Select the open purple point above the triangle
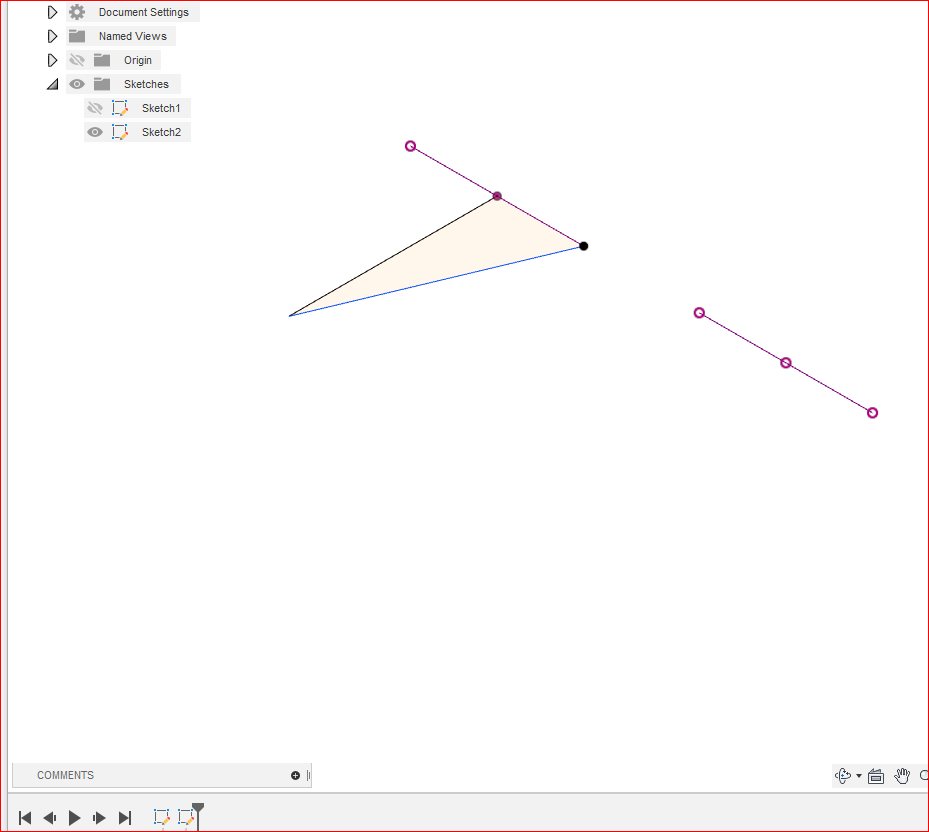929x832 pixels. pyautogui.click(x=411, y=146)
